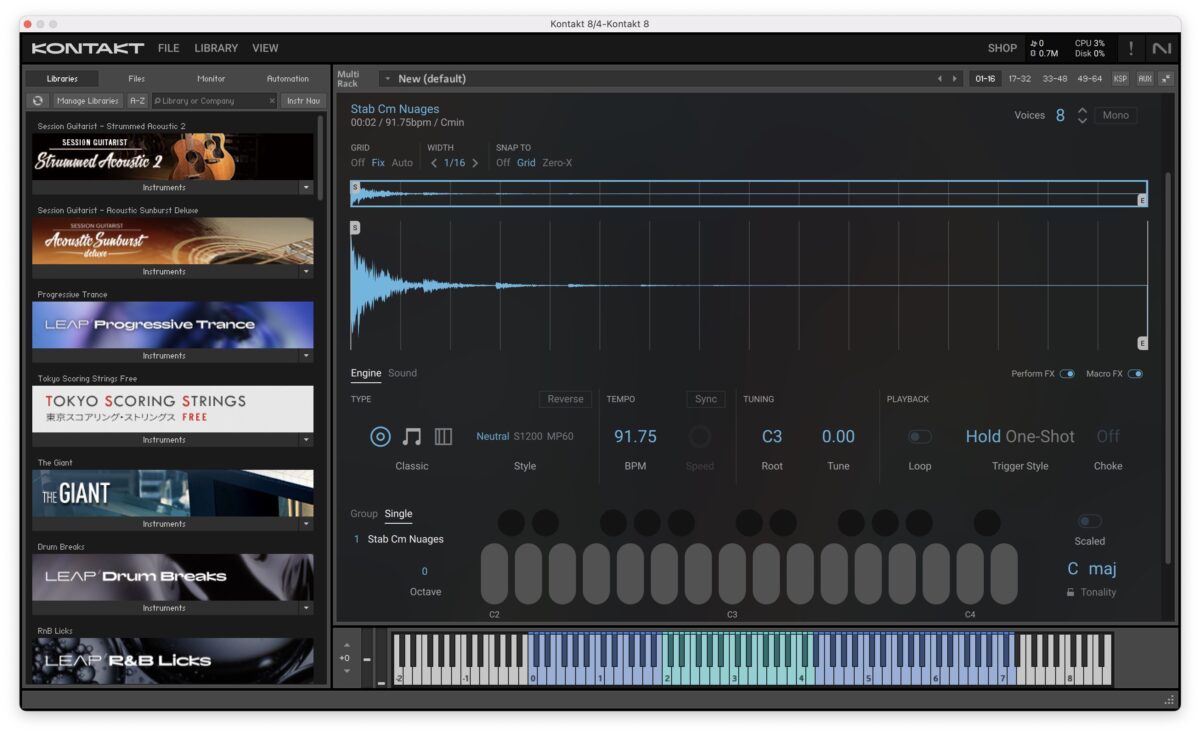Click the 91.75 BPM value
1200x734 pixels.
point(635,436)
